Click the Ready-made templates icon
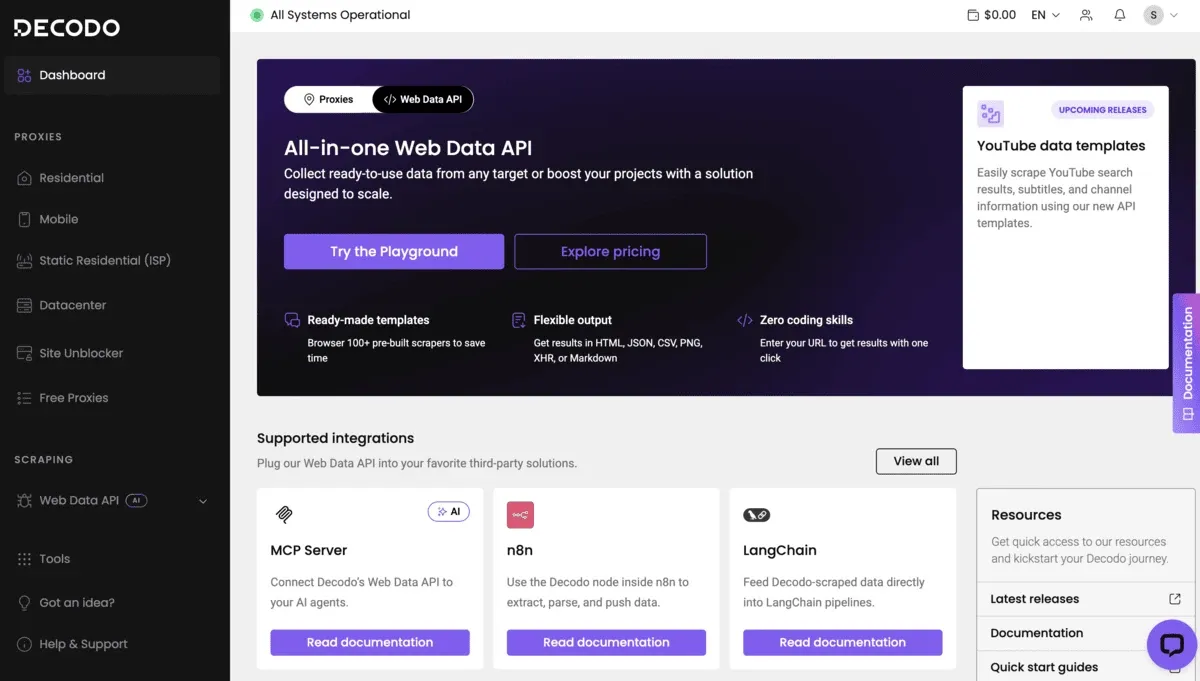 point(292,320)
